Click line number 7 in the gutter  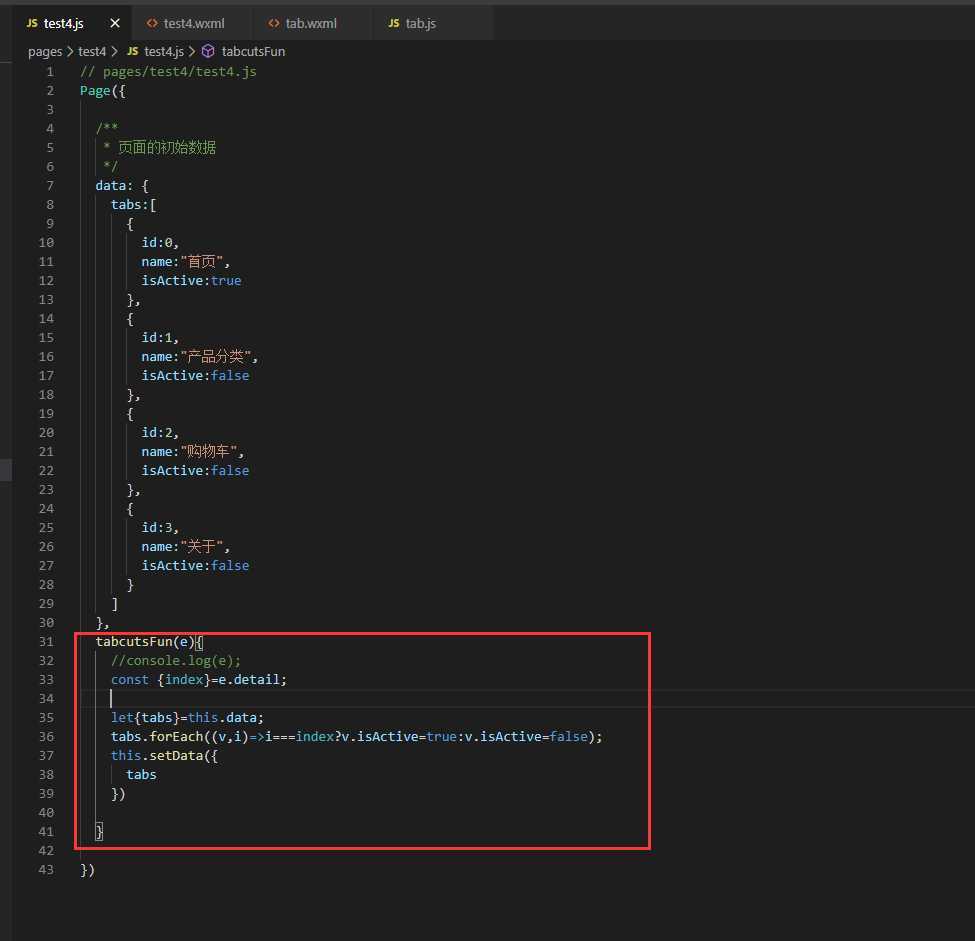tap(50, 185)
